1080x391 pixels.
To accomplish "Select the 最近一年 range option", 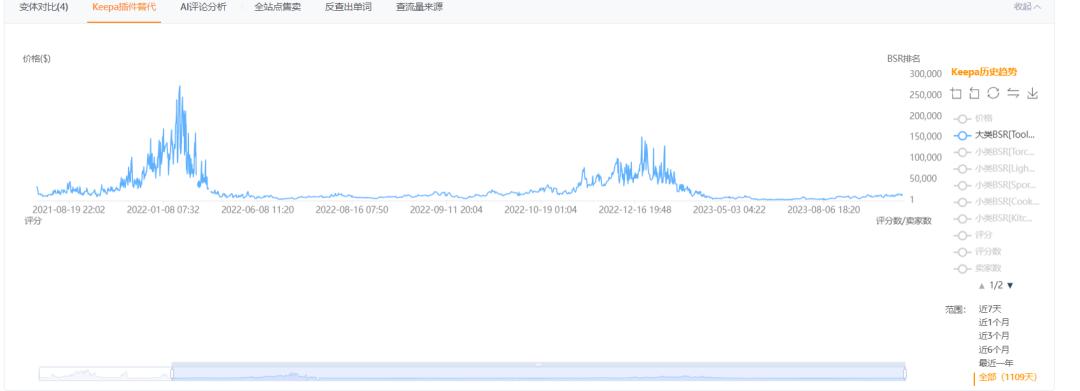I will click(996, 363).
